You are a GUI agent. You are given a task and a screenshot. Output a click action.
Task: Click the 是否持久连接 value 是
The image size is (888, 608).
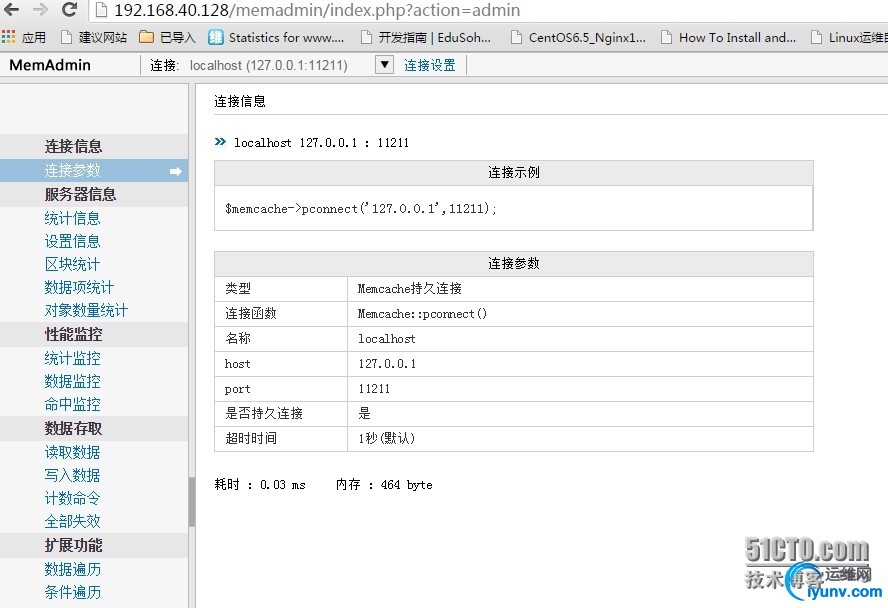pyautogui.click(x=364, y=413)
